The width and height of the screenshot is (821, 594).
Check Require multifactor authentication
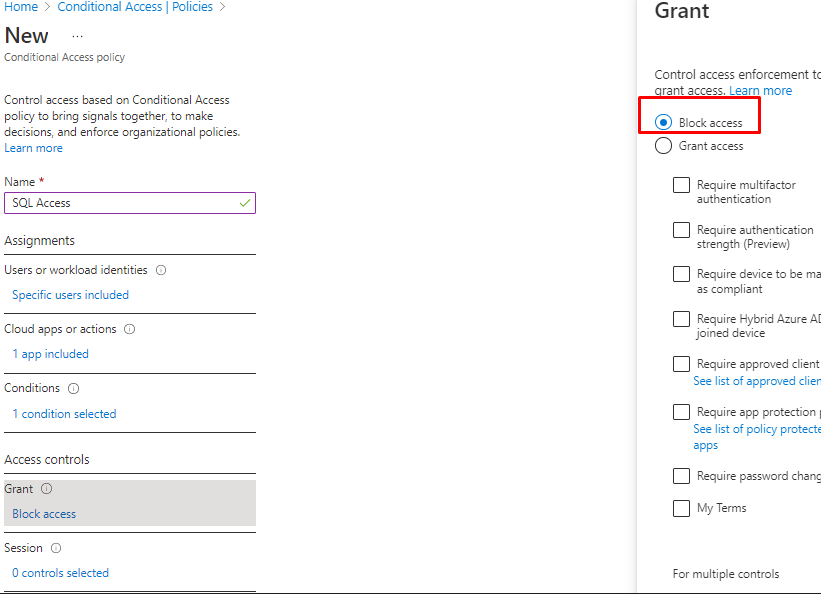tap(681, 185)
